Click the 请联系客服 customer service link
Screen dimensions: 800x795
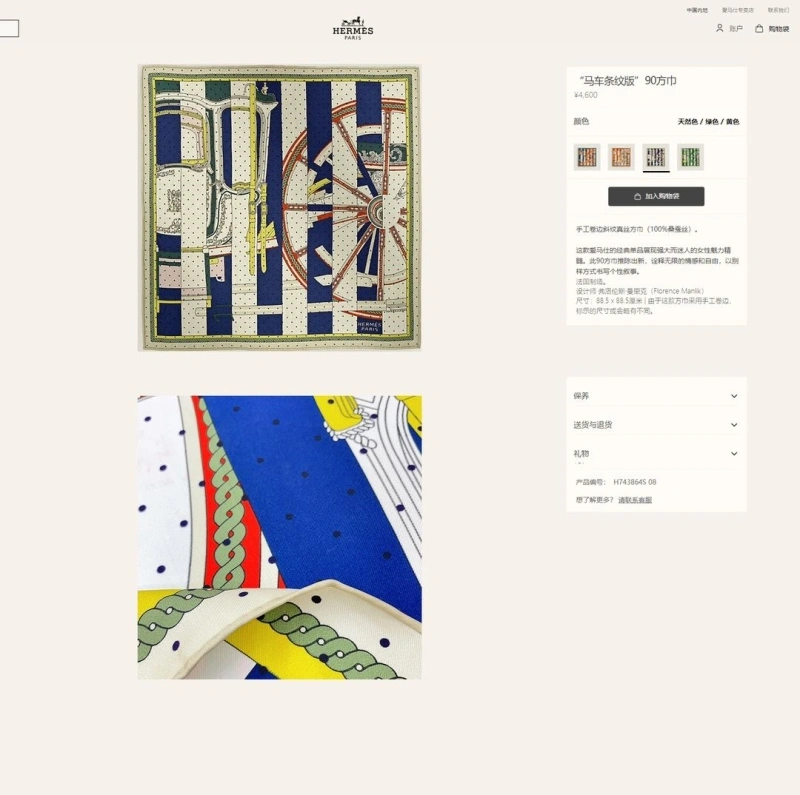click(635, 500)
